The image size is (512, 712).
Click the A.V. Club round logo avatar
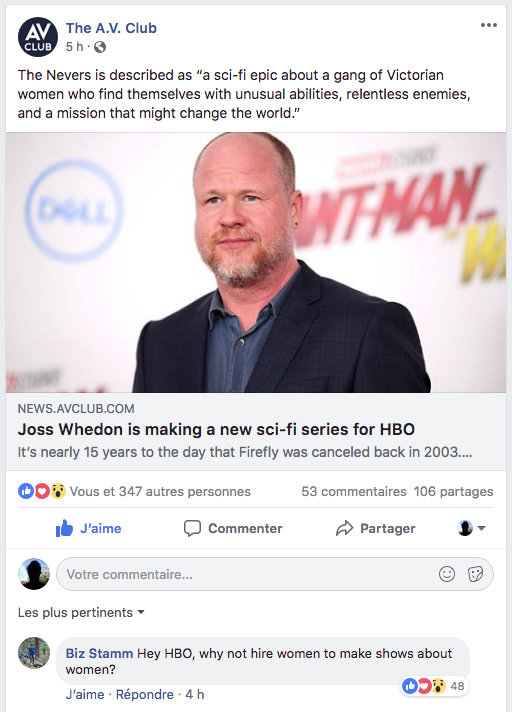(38, 37)
